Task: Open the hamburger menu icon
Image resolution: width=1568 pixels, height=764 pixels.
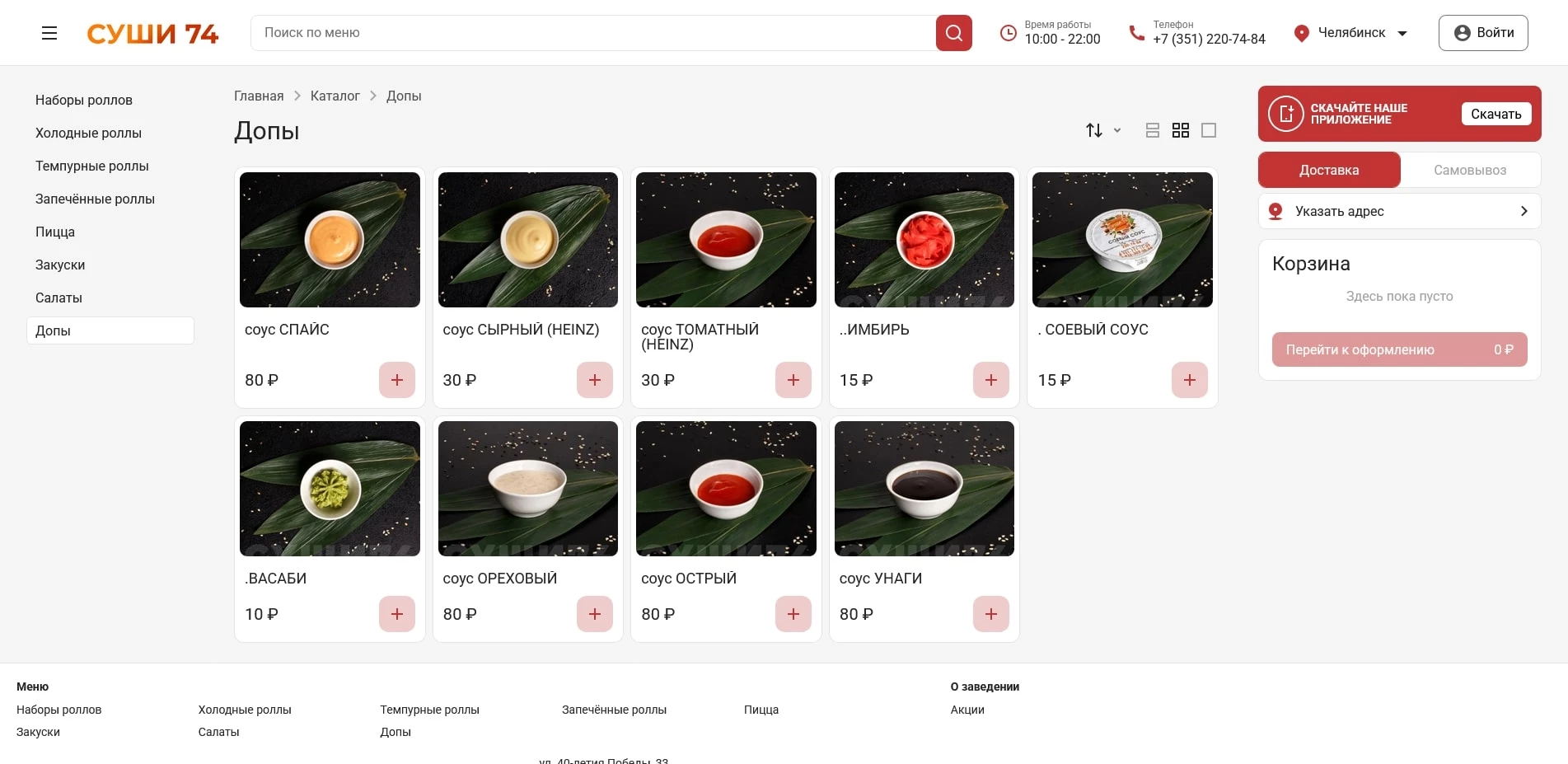Action: 49,33
